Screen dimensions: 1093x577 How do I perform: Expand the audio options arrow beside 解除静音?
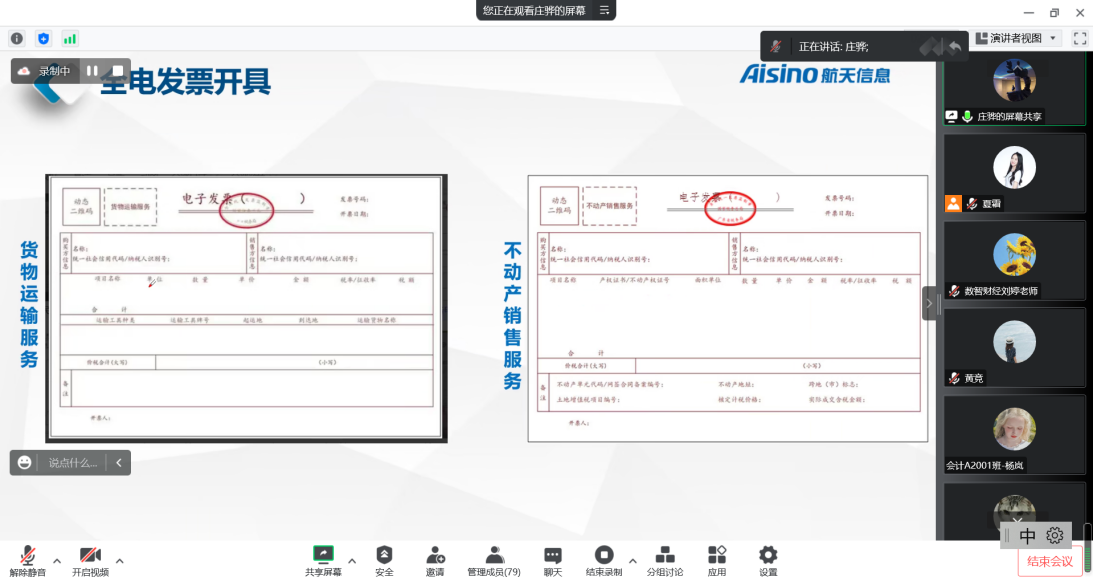click(57, 560)
